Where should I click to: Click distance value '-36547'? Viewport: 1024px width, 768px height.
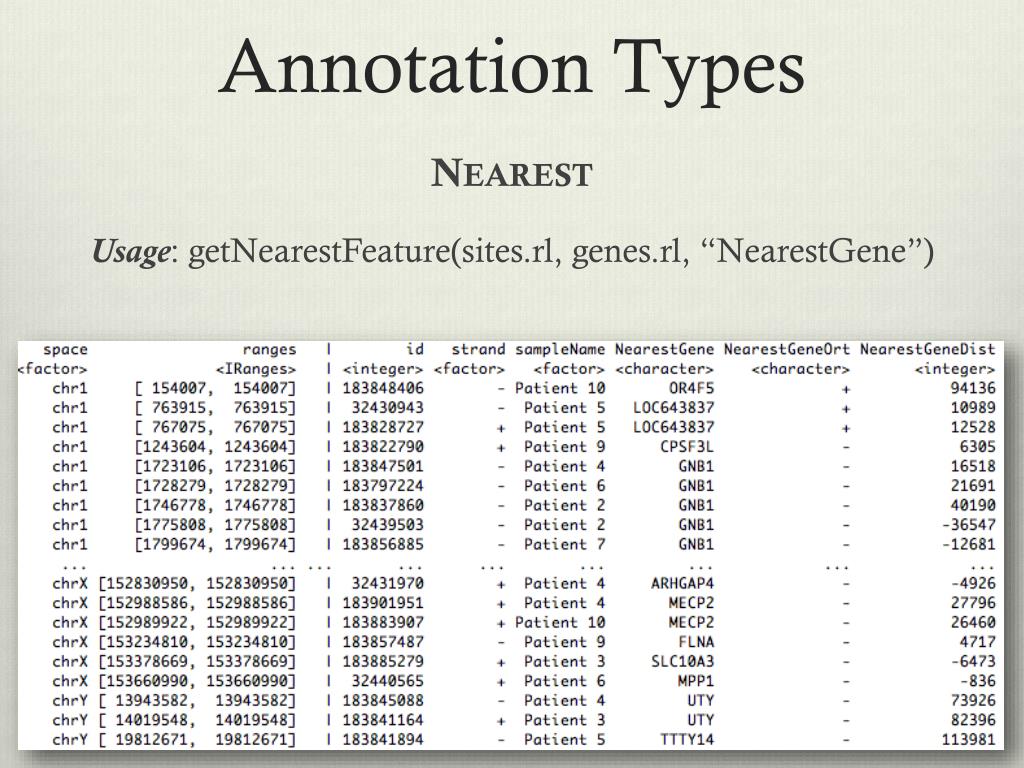[968, 526]
